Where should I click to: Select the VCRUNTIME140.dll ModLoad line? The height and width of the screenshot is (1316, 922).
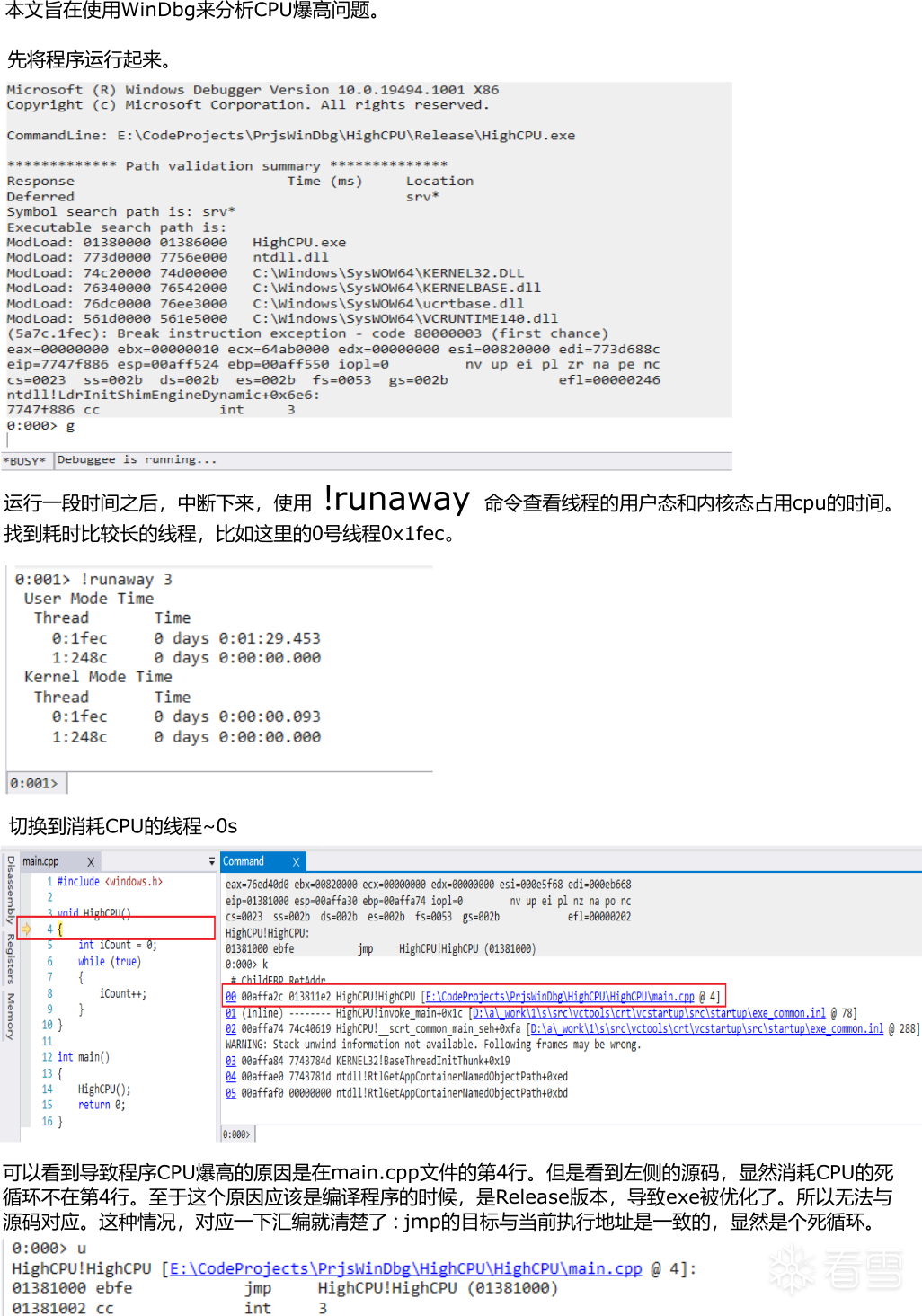tap(282, 319)
